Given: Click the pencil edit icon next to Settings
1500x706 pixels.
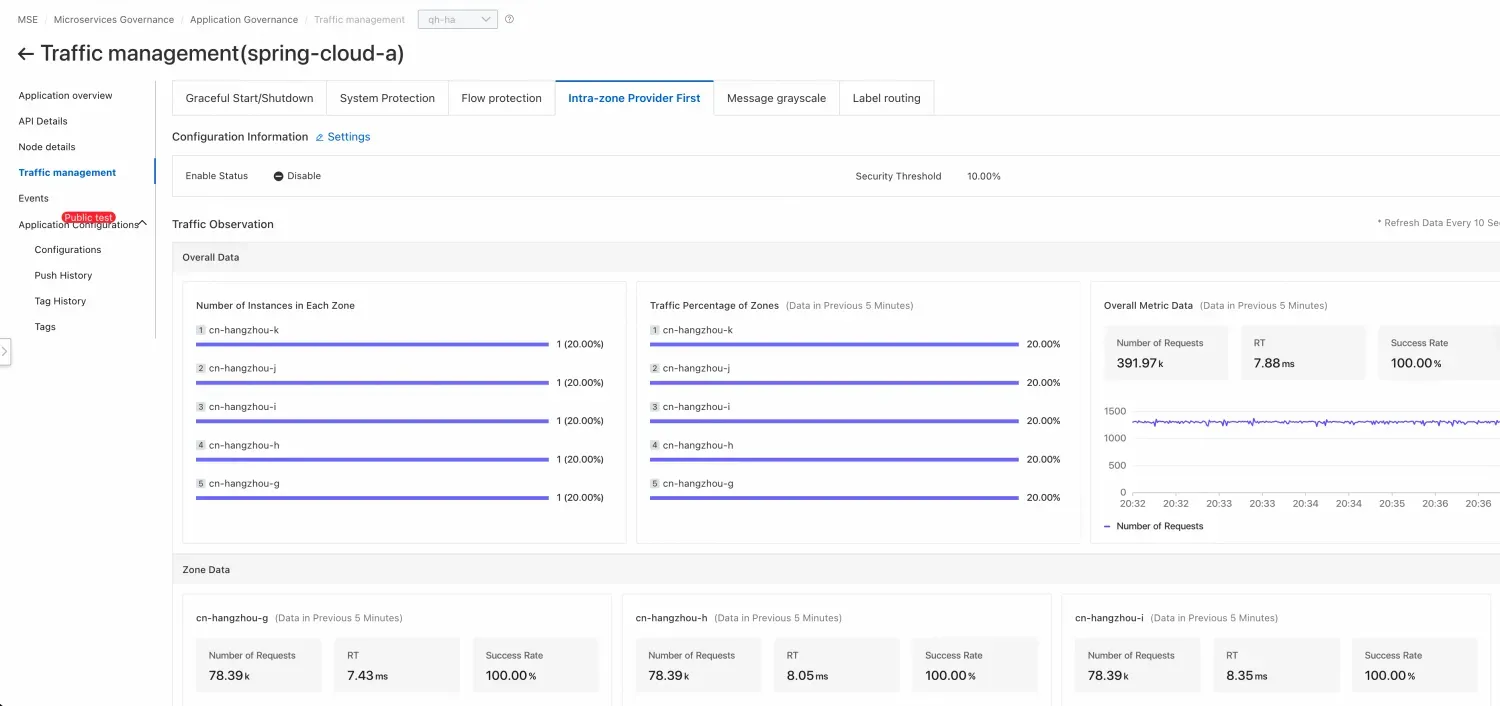Looking at the screenshot, I should [x=320, y=137].
